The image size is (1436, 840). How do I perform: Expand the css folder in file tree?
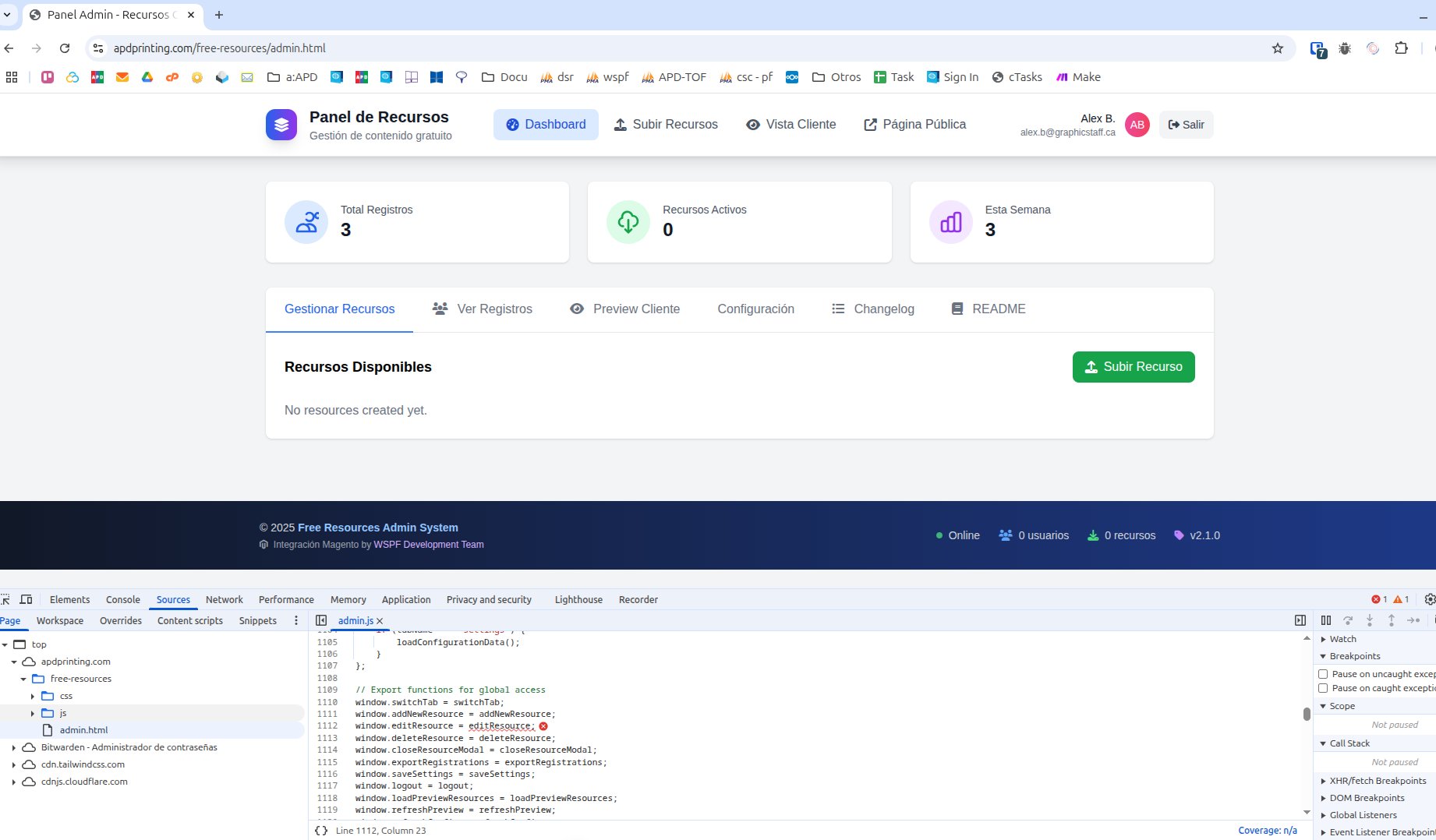[x=33, y=696]
